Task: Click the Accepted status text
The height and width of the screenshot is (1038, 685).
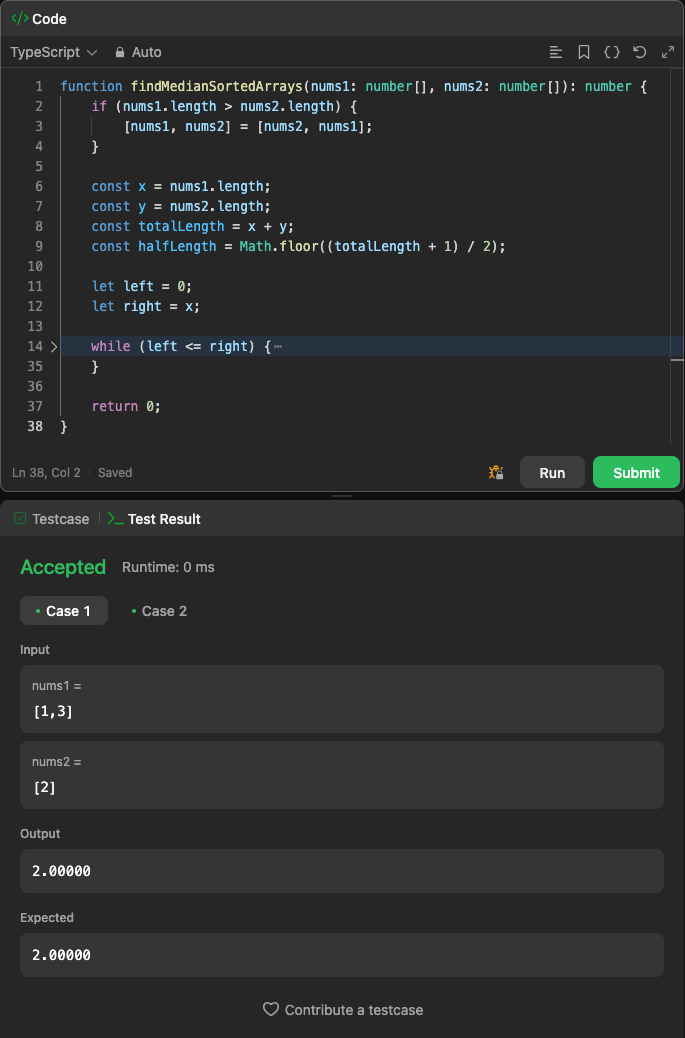Action: [x=64, y=567]
